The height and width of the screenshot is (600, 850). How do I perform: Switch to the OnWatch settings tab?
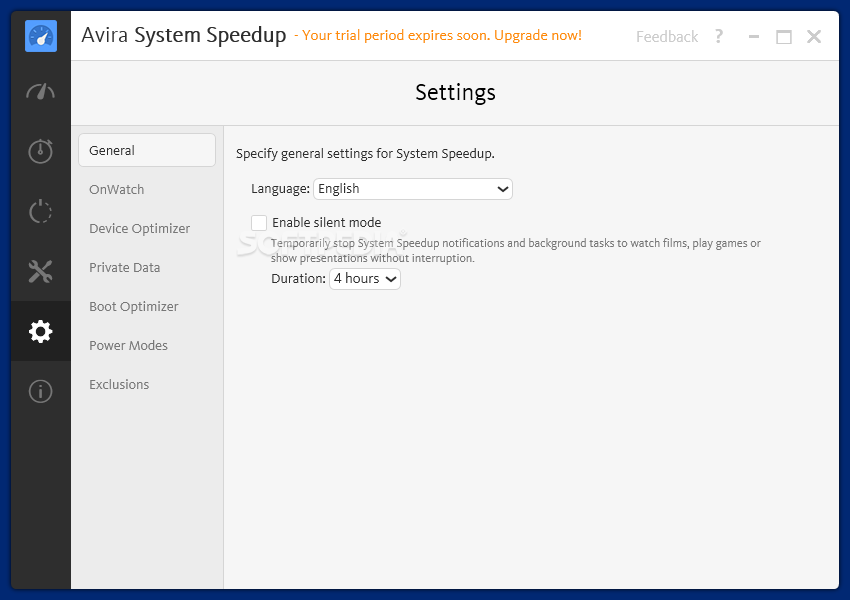117,189
